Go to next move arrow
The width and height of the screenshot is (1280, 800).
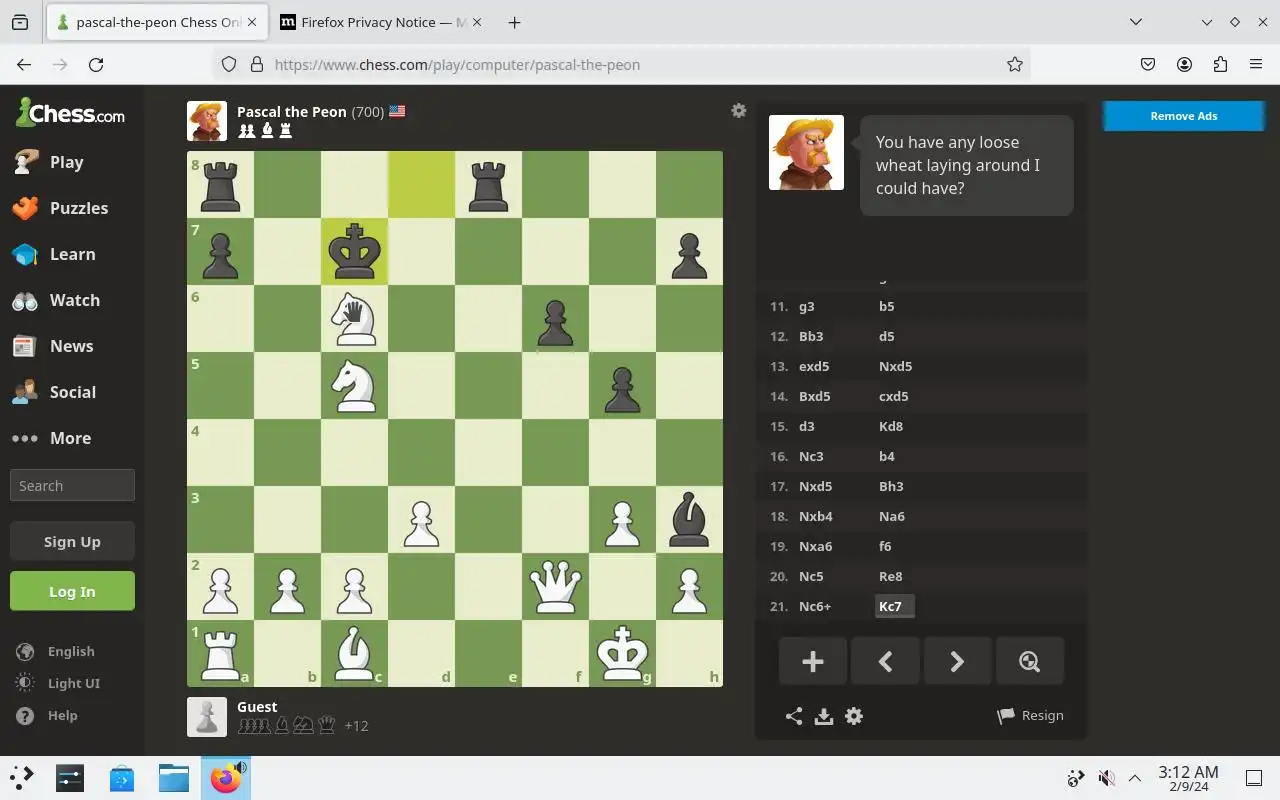957,661
